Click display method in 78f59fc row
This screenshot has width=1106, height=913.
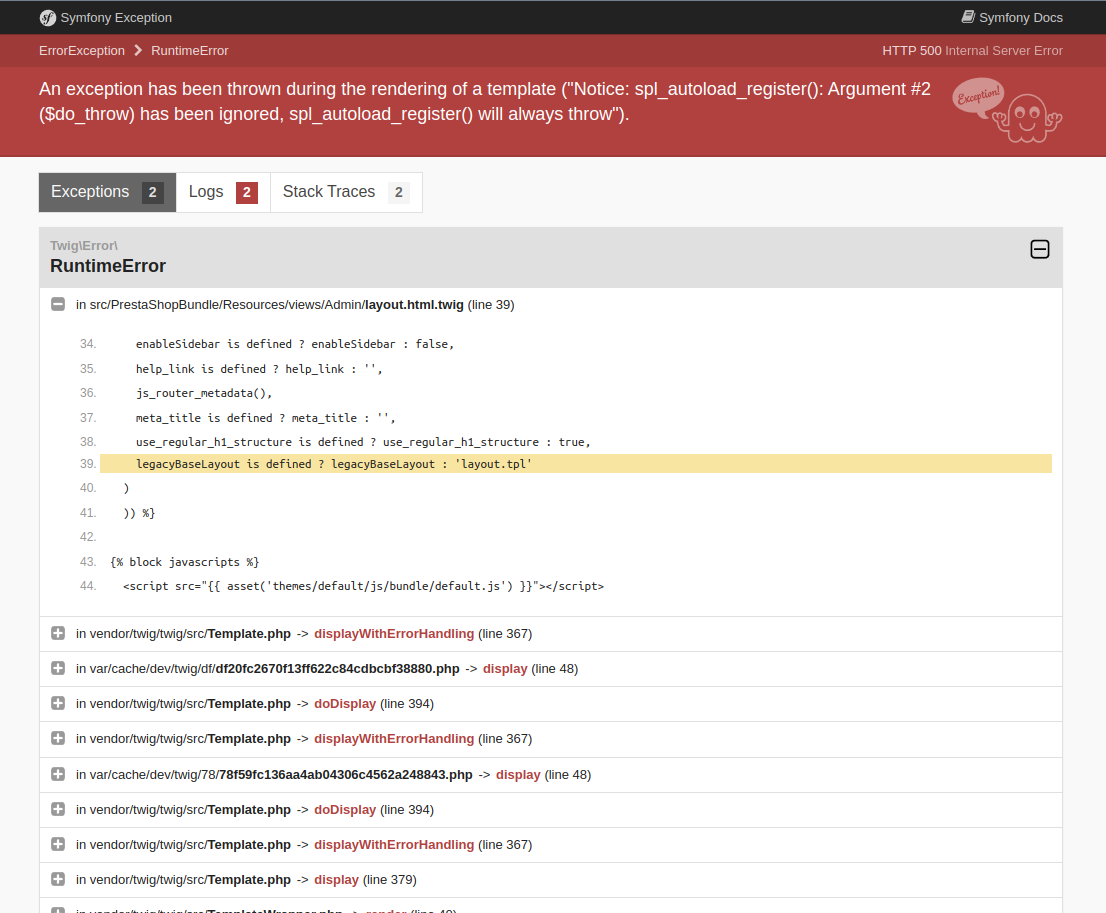tap(518, 775)
